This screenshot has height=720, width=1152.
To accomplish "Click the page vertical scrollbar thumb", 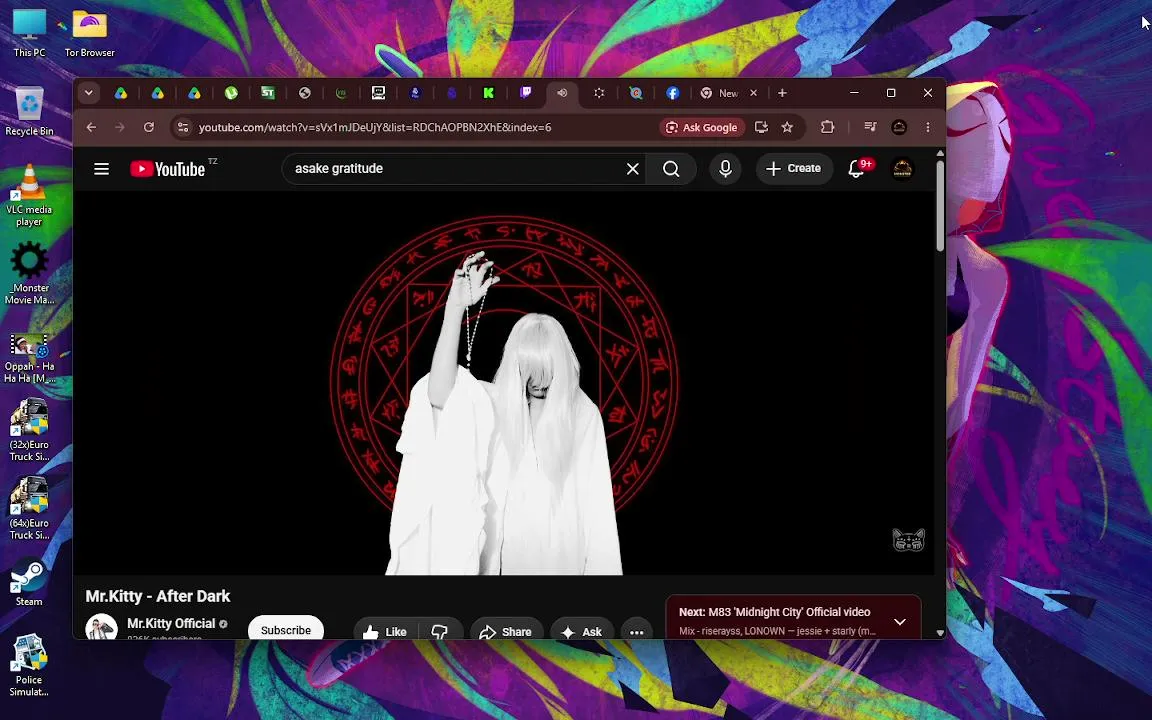I will [940, 206].
